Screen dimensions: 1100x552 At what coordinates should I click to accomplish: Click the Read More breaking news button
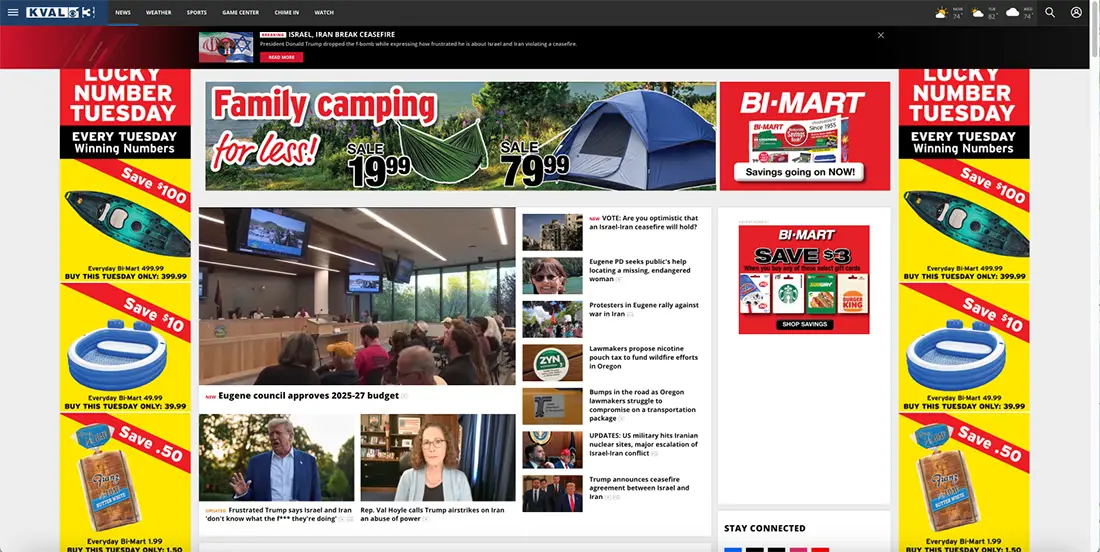(281, 58)
